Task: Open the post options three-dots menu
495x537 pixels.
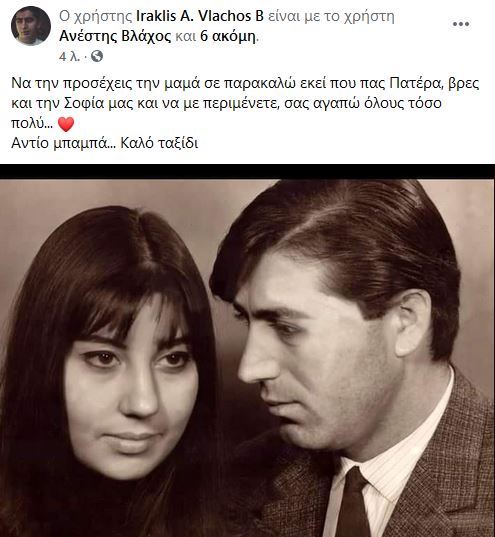Action: click(x=461, y=24)
